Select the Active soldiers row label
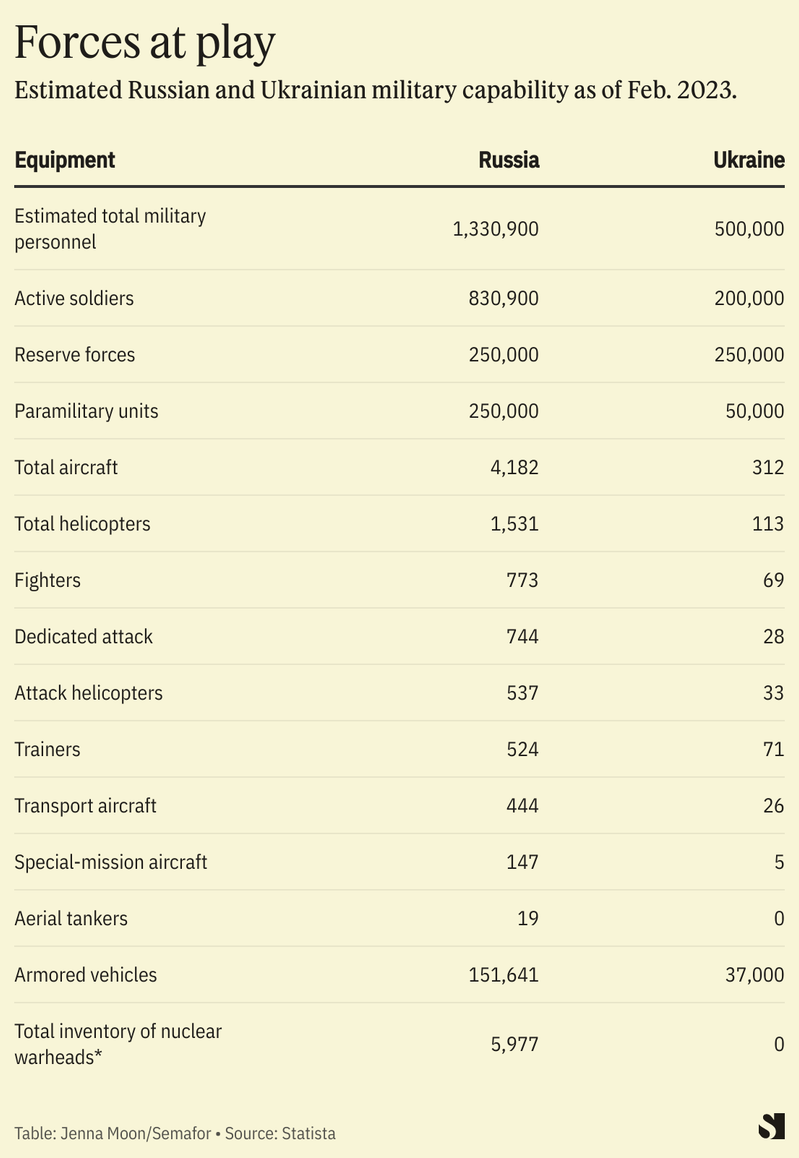Screen dimensions: 799x1158 [74, 298]
